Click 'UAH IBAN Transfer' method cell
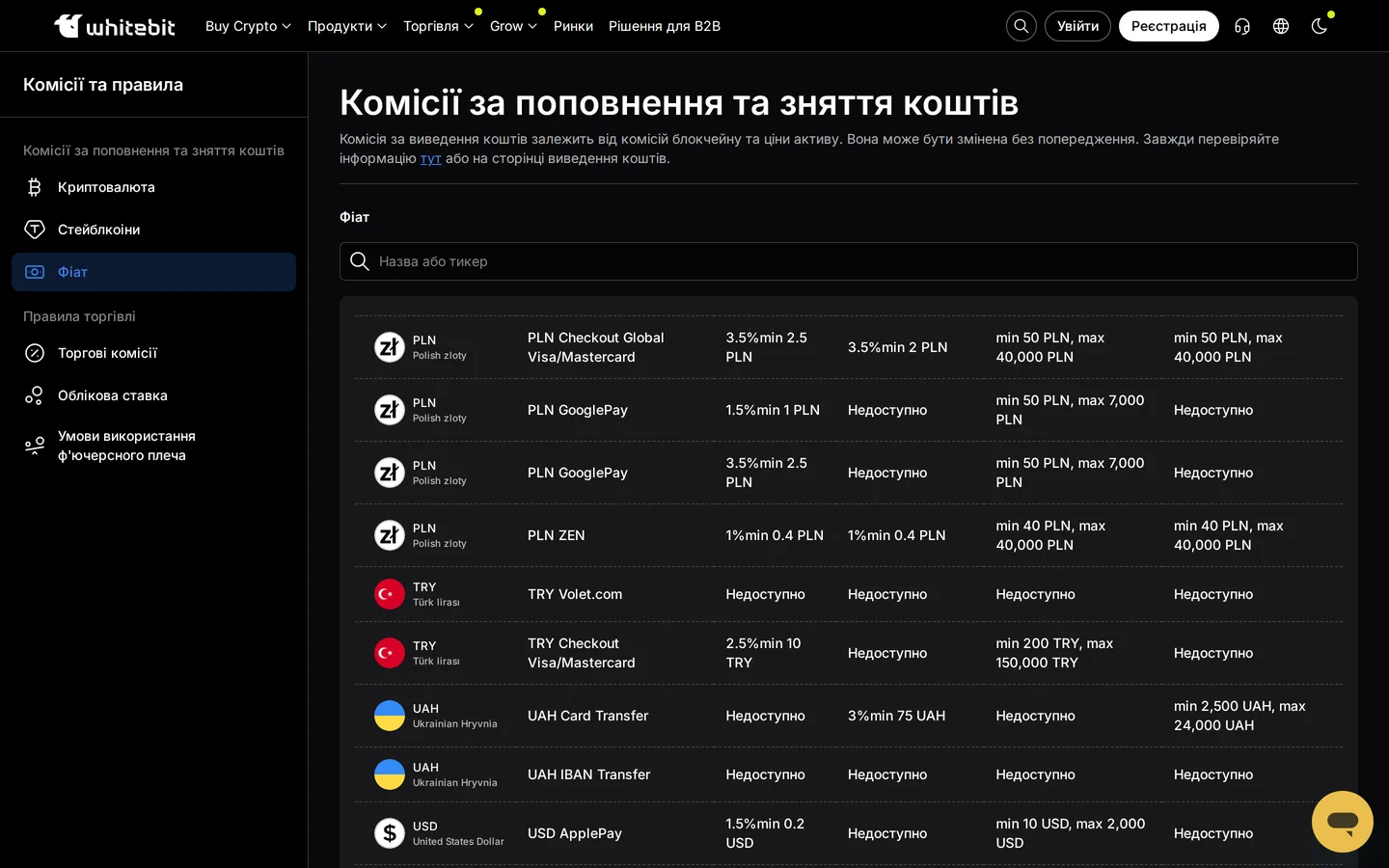The height and width of the screenshot is (868, 1389). pos(589,774)
